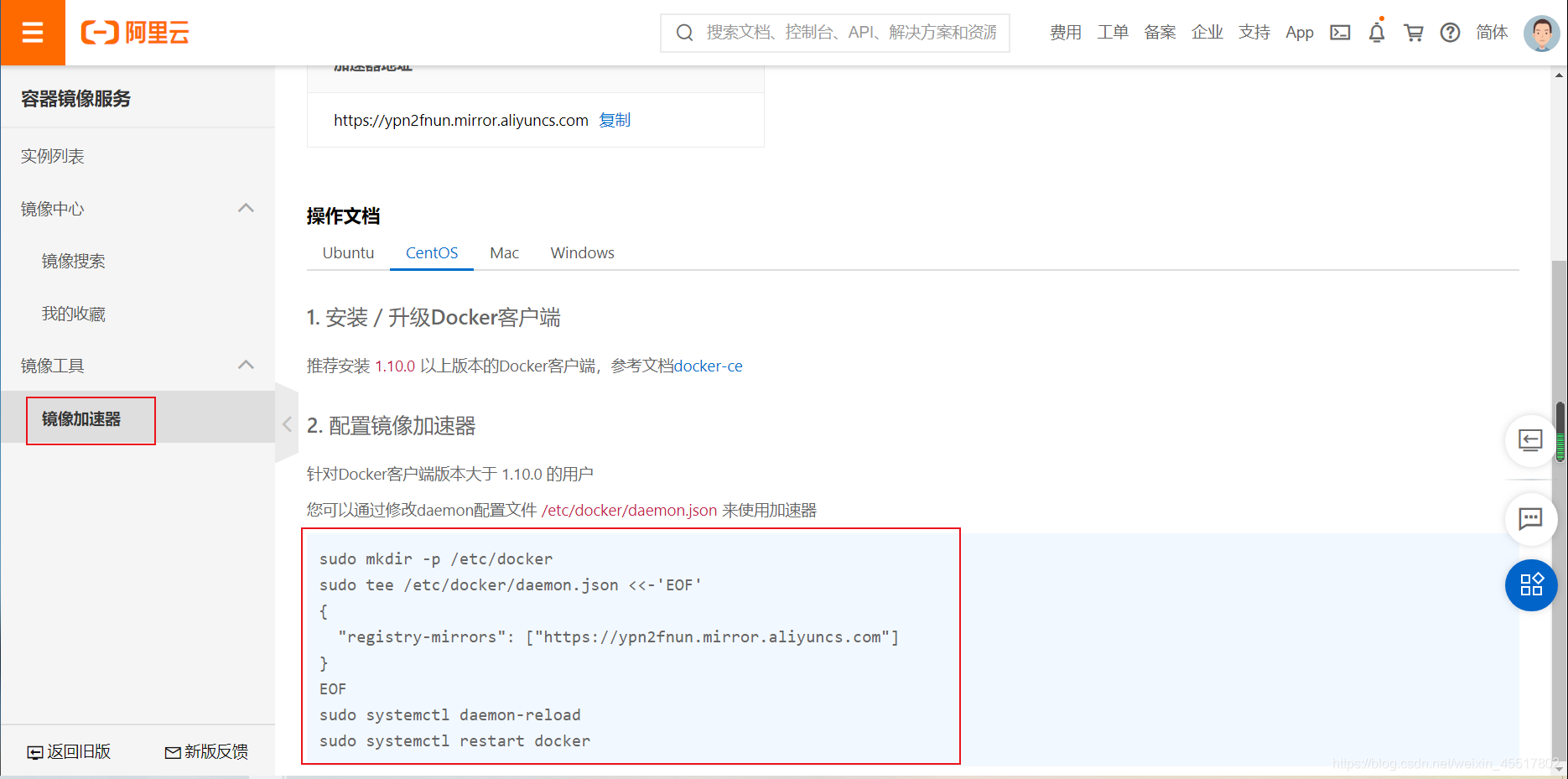Open the Cloud Shell terminal icon
Screen dimensions: 1568x779
1340,33
